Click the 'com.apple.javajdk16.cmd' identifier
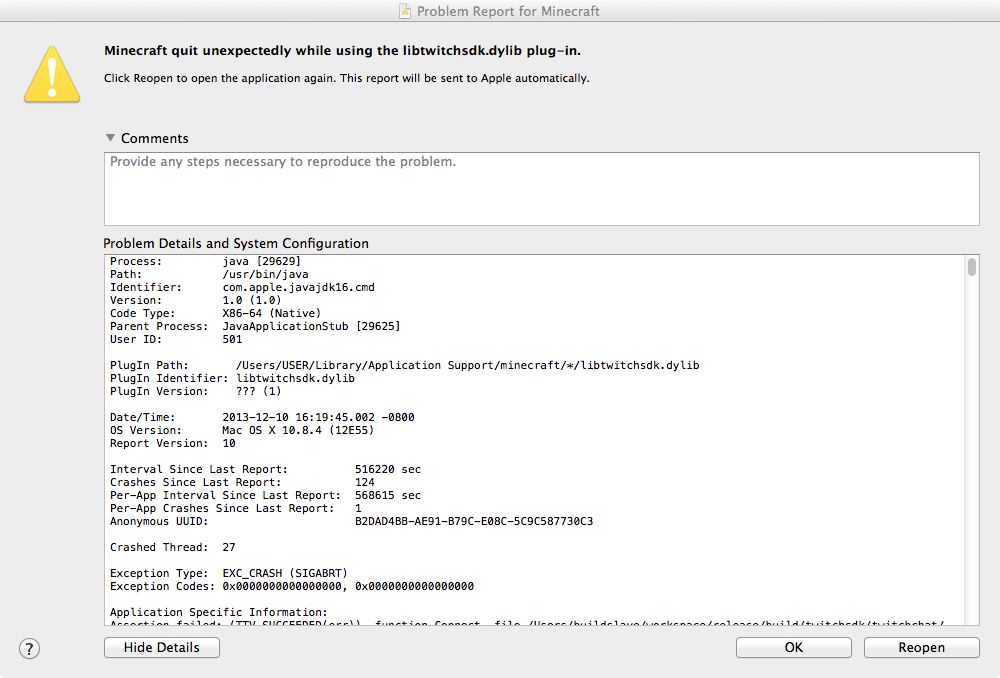The height and width of the screenshot is (678, 1000). [x=298, y=288]
